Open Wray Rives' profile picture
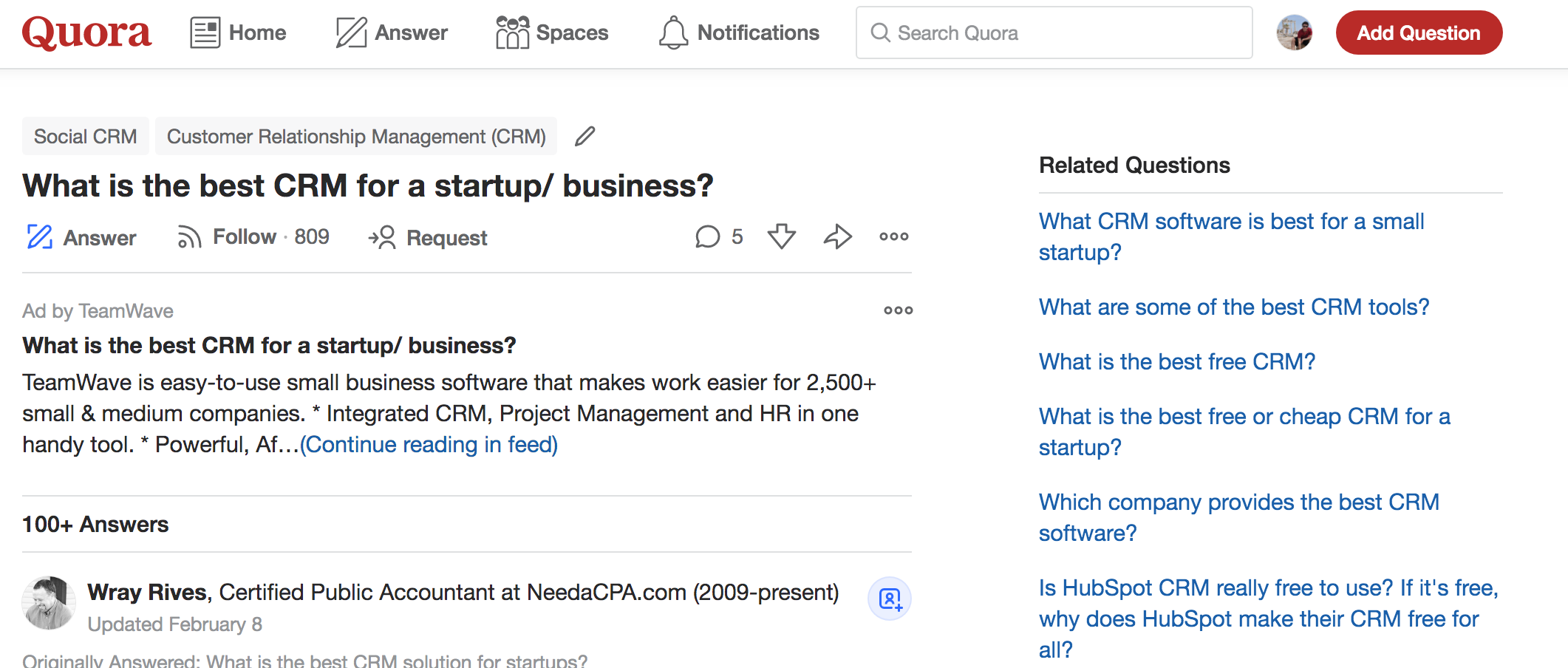Image resolution: width=1568 pixels, height=668 pixels. [49, 603]
